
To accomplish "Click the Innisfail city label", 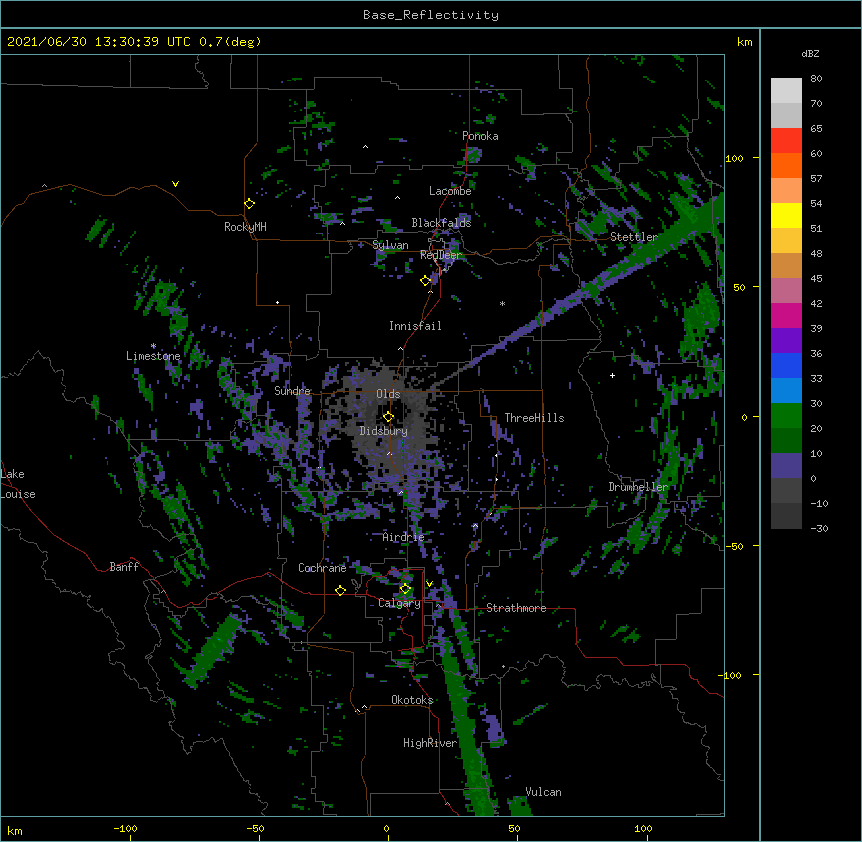I will tap(415, 326).
